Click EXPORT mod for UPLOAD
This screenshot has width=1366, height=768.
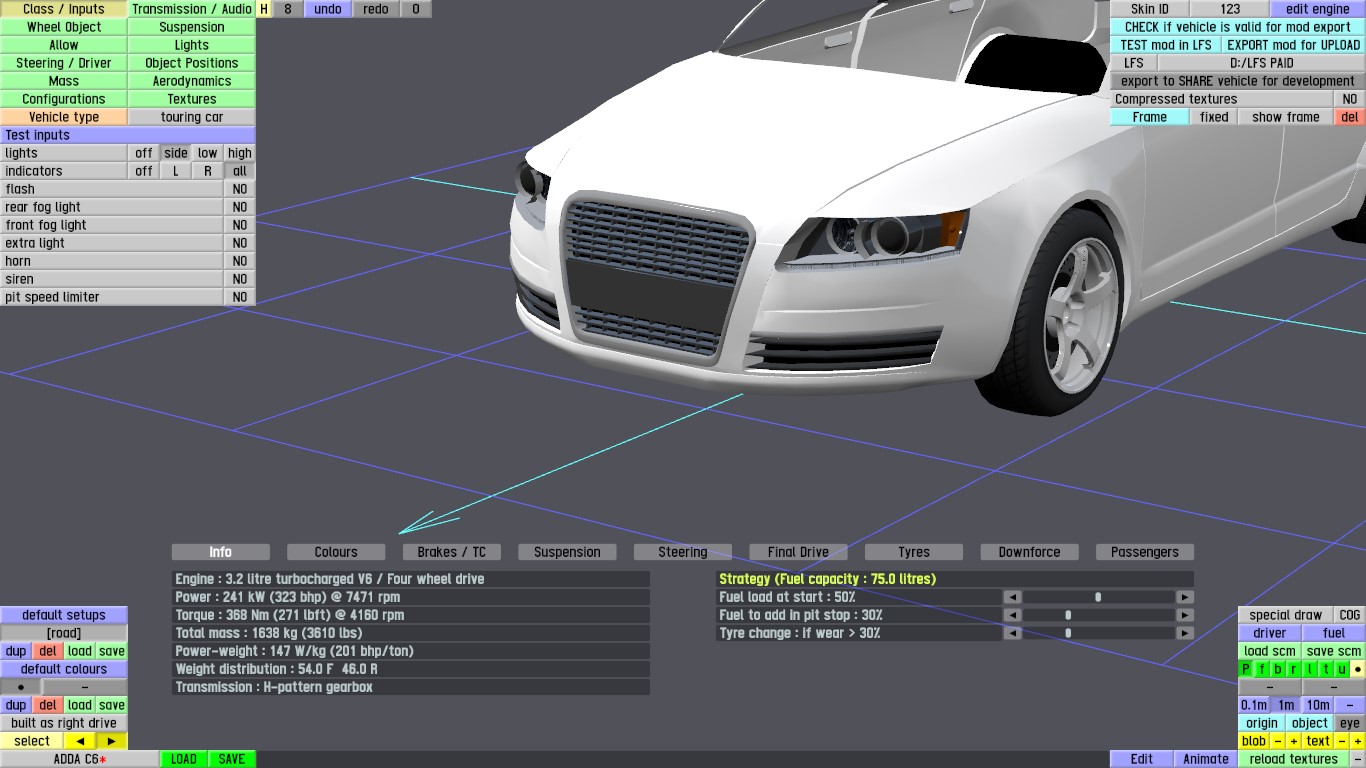tap(1294, 45)
